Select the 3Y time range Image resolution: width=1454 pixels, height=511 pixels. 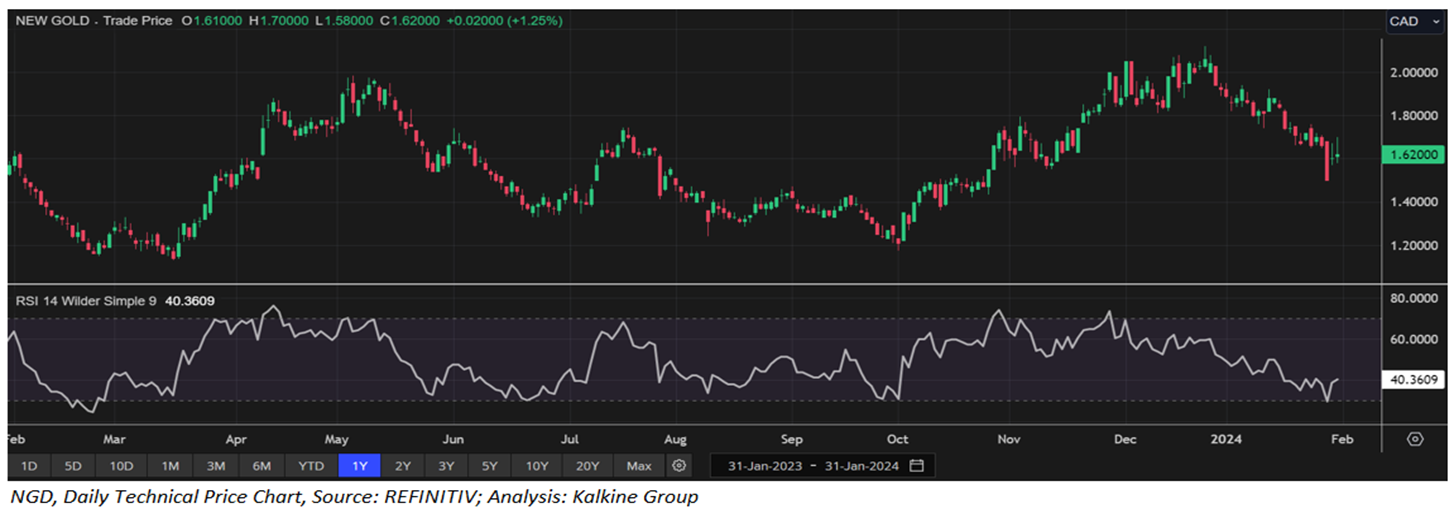tap(446, 466)
